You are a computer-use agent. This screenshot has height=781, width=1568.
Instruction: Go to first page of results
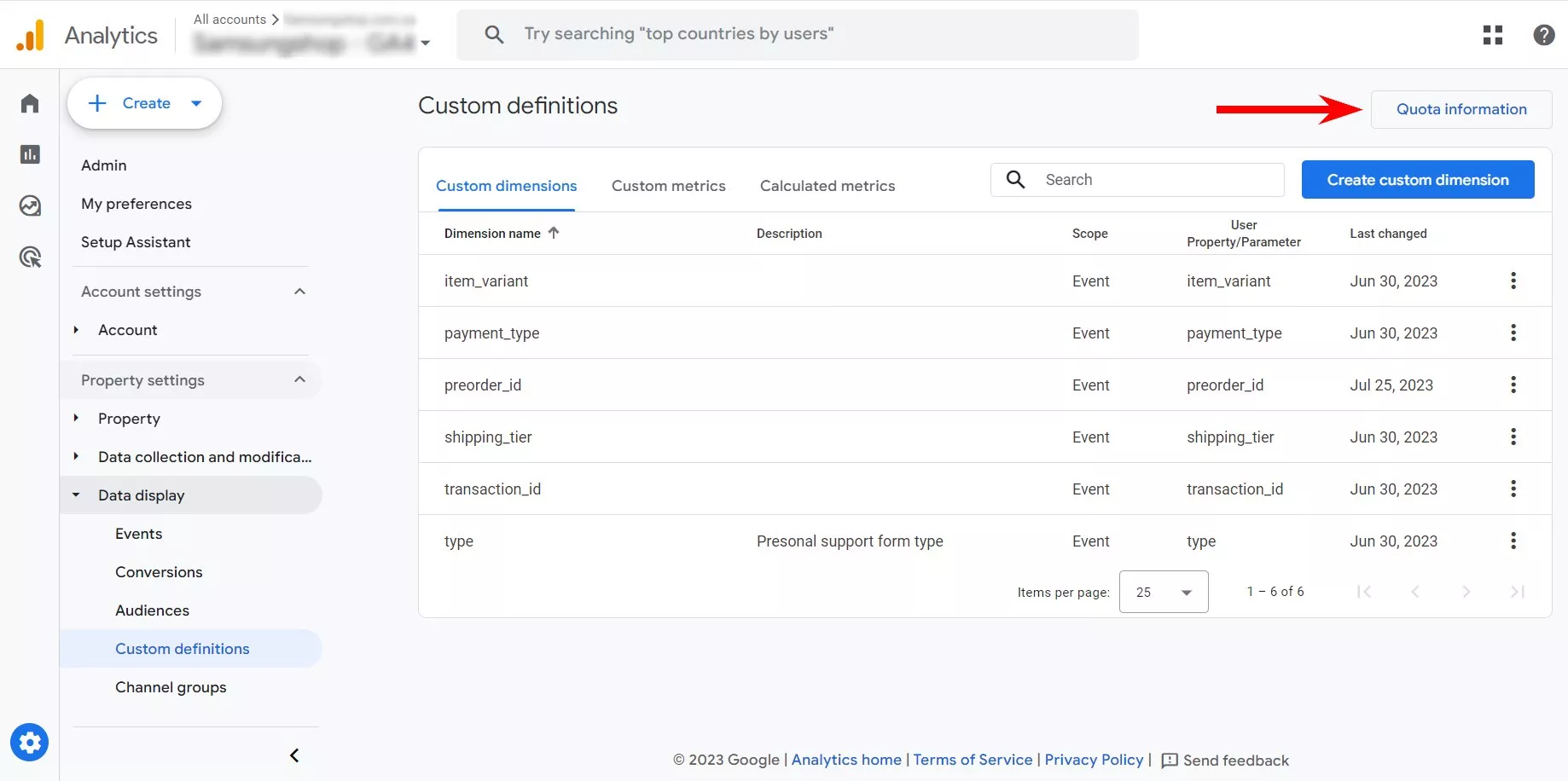tap(1364, 592)
